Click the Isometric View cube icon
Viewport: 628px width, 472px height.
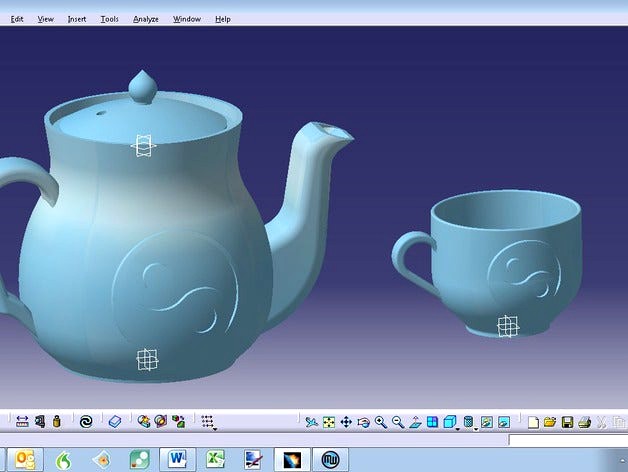(x=449, y=422)
